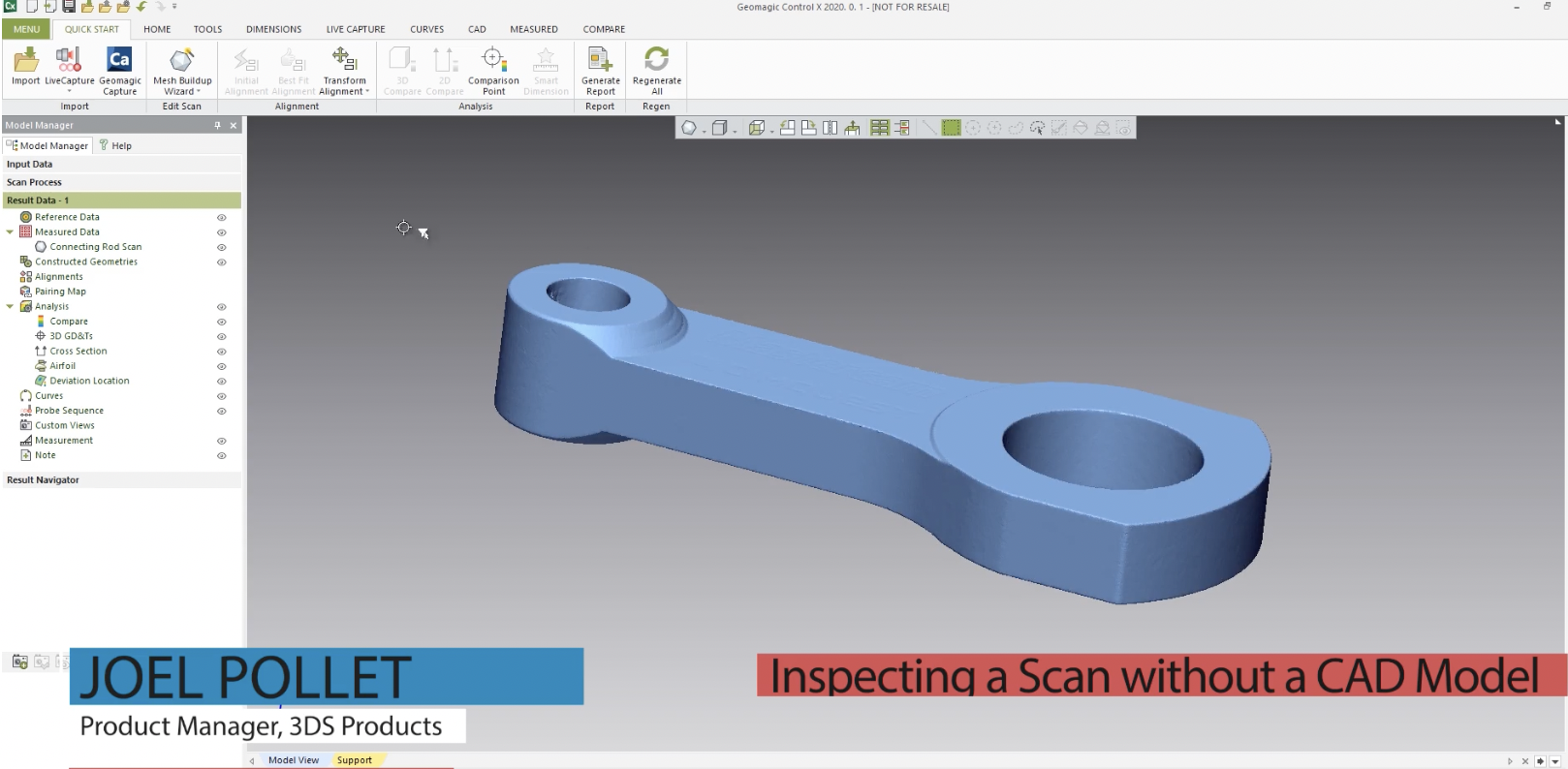The width and height of the screenshot is (1568, 769).
Task: Close the Model Manager panel
Action: (233, 125)
